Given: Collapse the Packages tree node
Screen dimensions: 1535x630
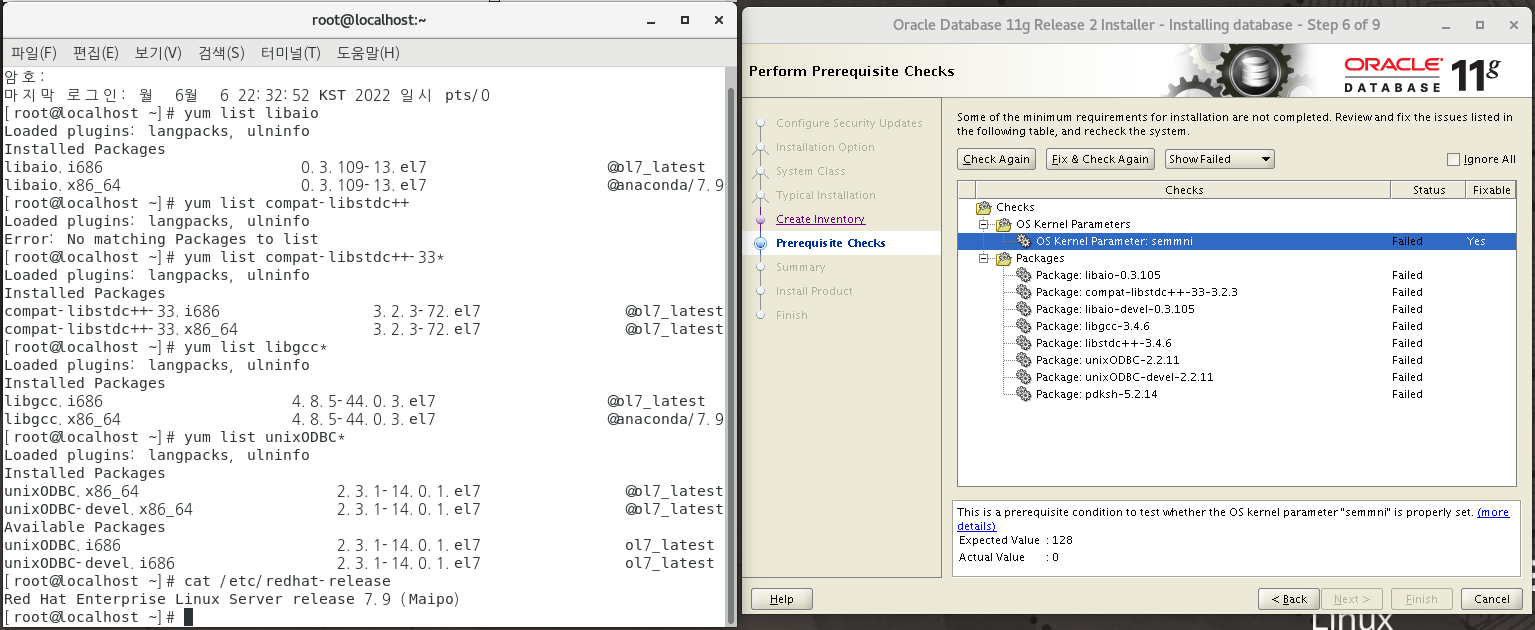Looking at the screenshot, I should click(985, 258).
